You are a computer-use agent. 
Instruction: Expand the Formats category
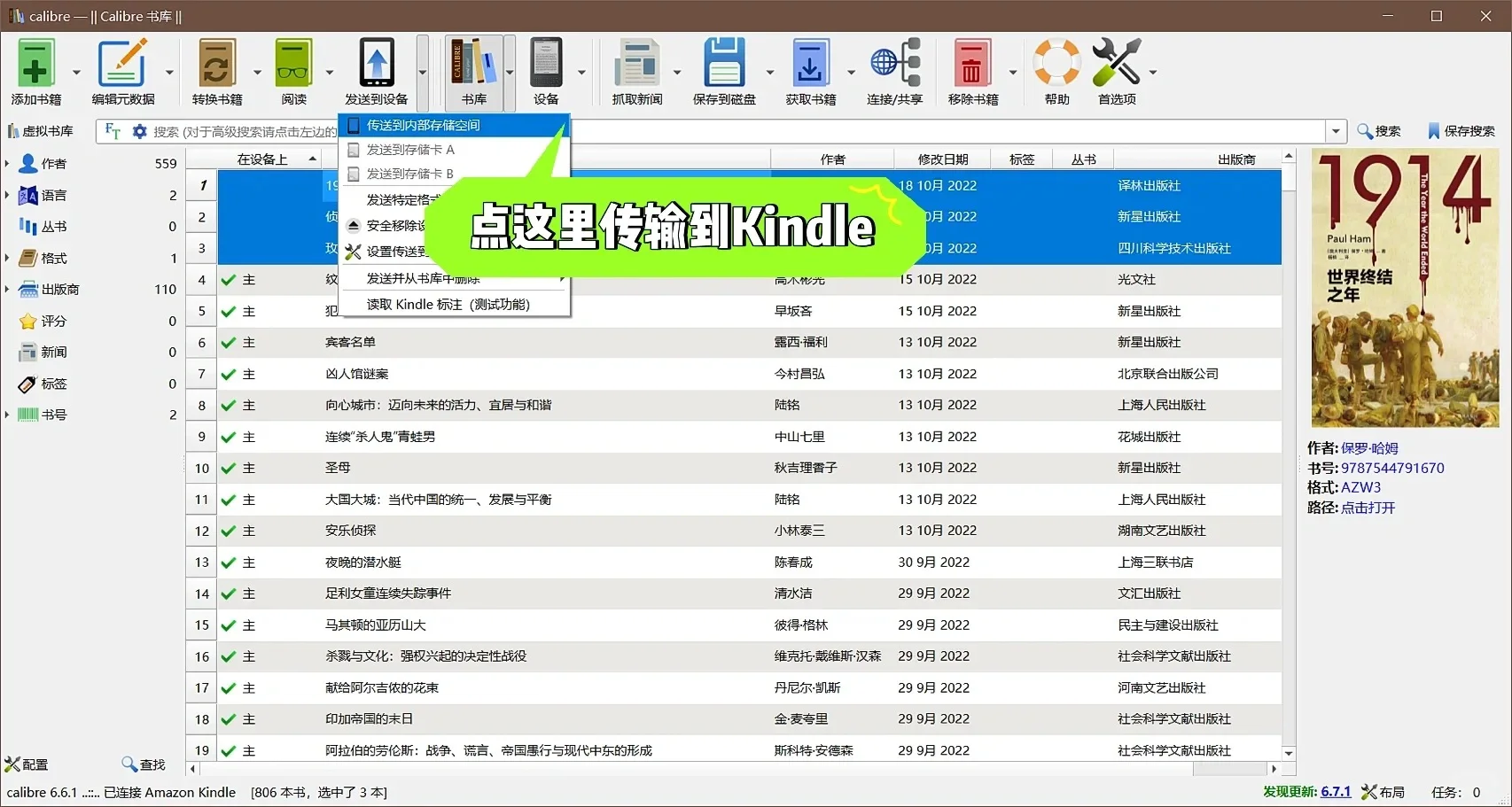[7, 258]
